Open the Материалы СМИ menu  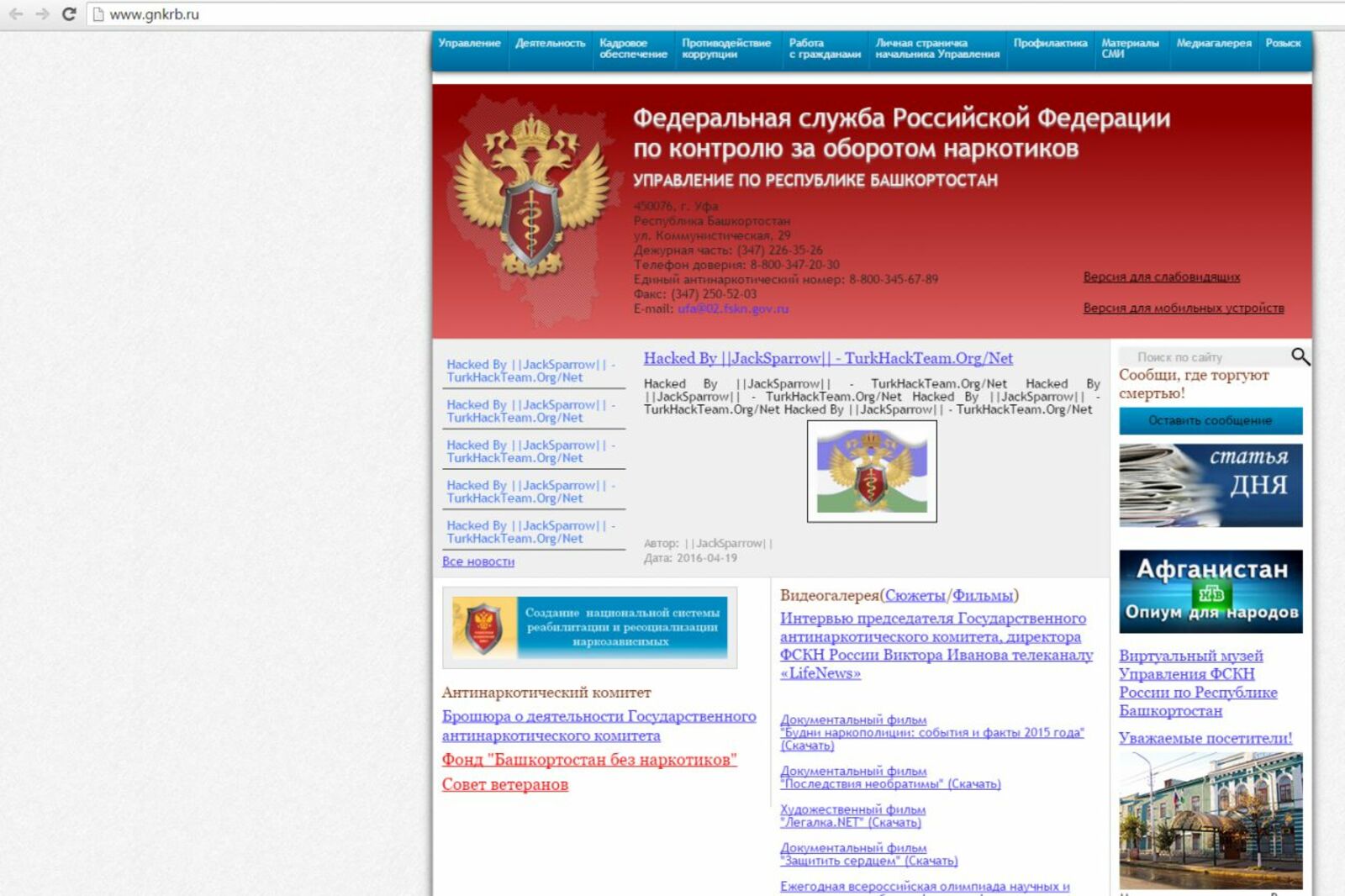(1130, 48)
